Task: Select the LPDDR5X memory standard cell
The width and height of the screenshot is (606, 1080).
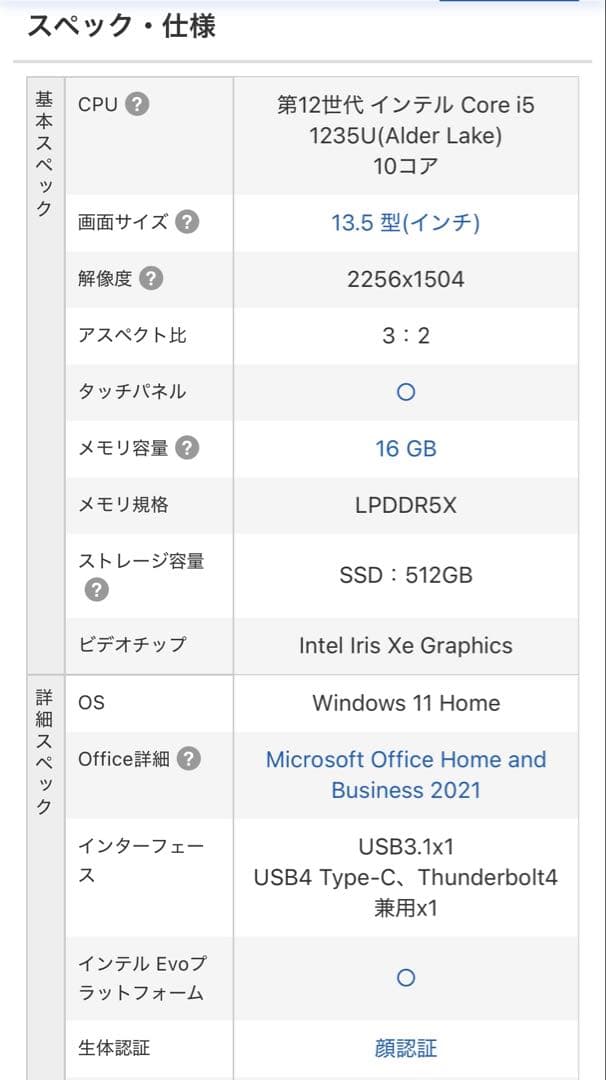Action: [405, 505]
